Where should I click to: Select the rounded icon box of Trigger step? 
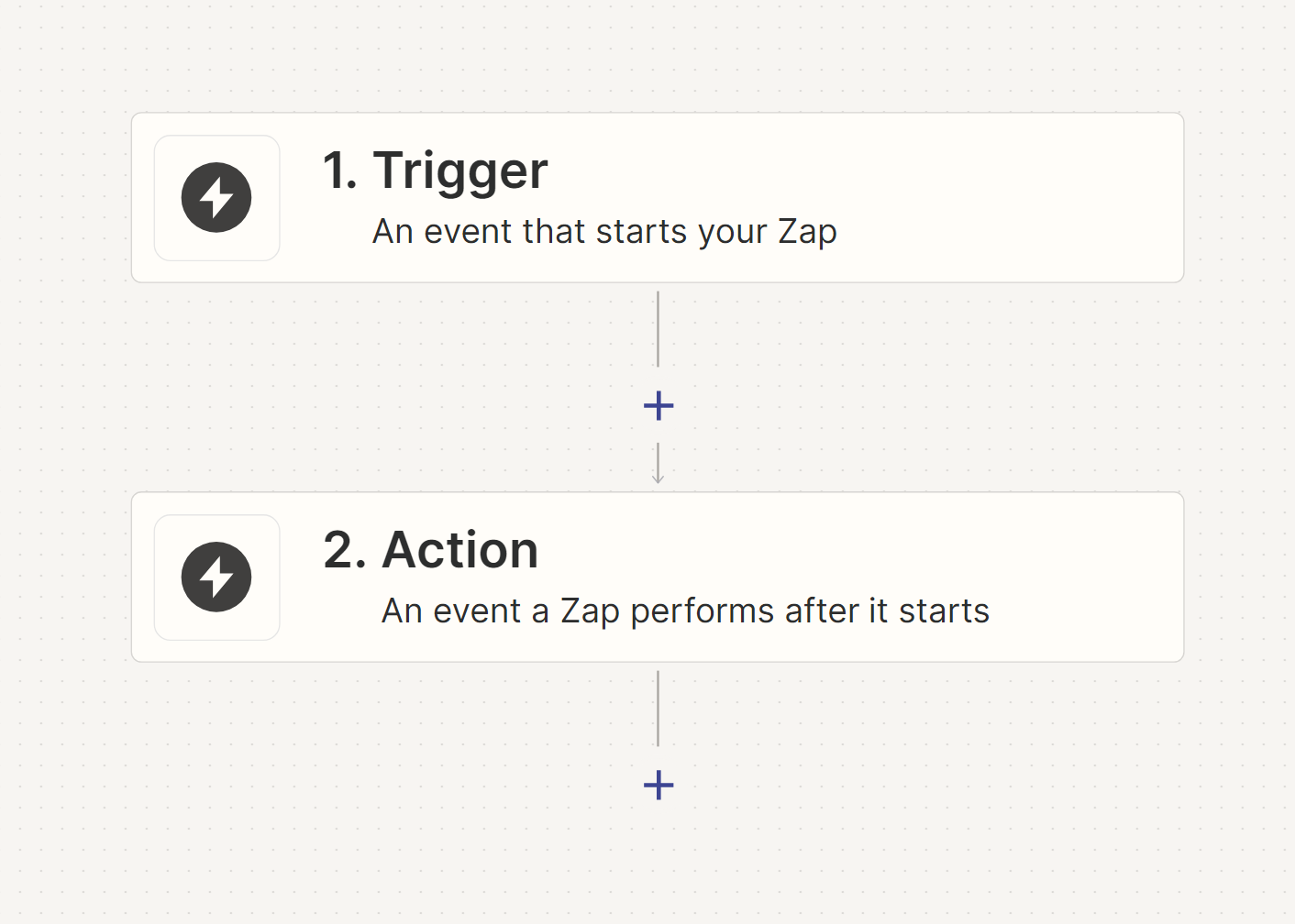(216, 198)
